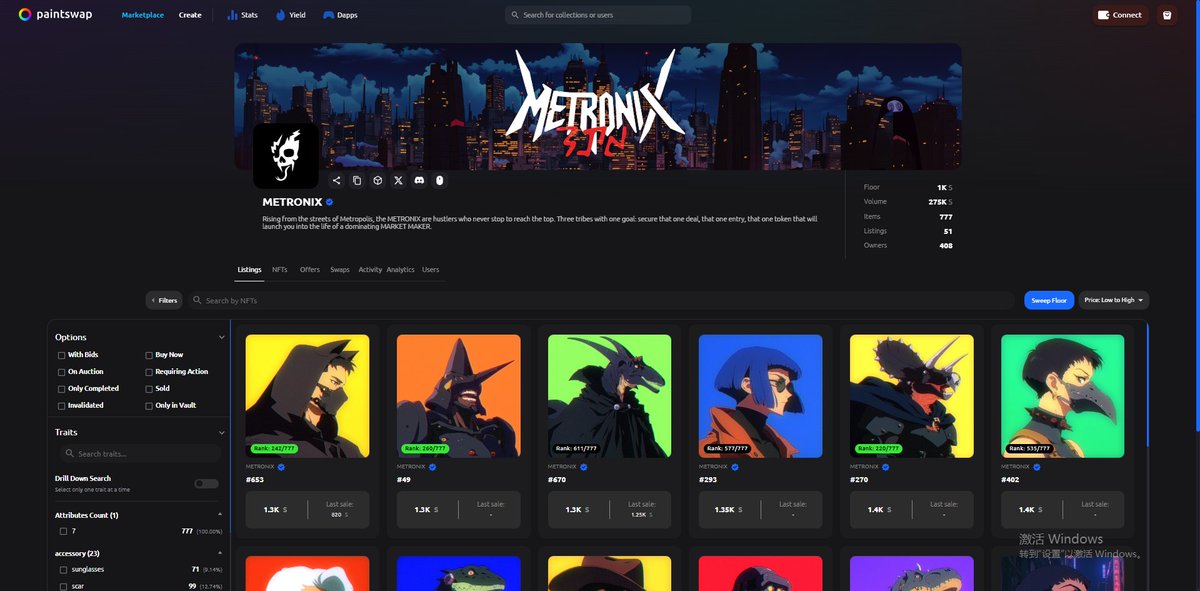Check the scar trait filter
The height and width of the screenshot is (591, 1200).
tap(64, 586)
